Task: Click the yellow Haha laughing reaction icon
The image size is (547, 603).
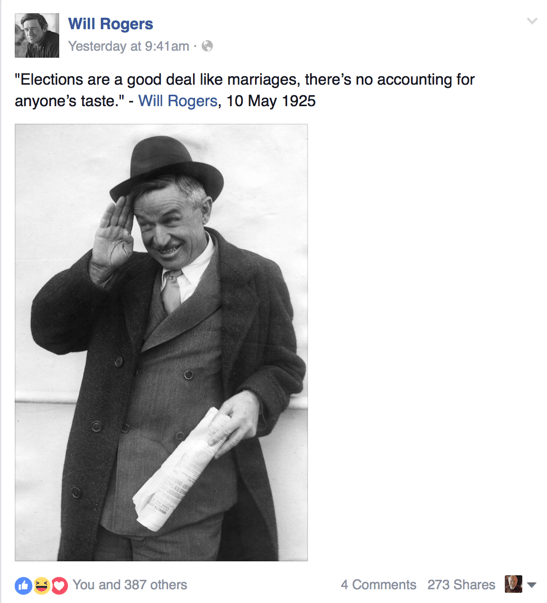Action: click(42, 586)
